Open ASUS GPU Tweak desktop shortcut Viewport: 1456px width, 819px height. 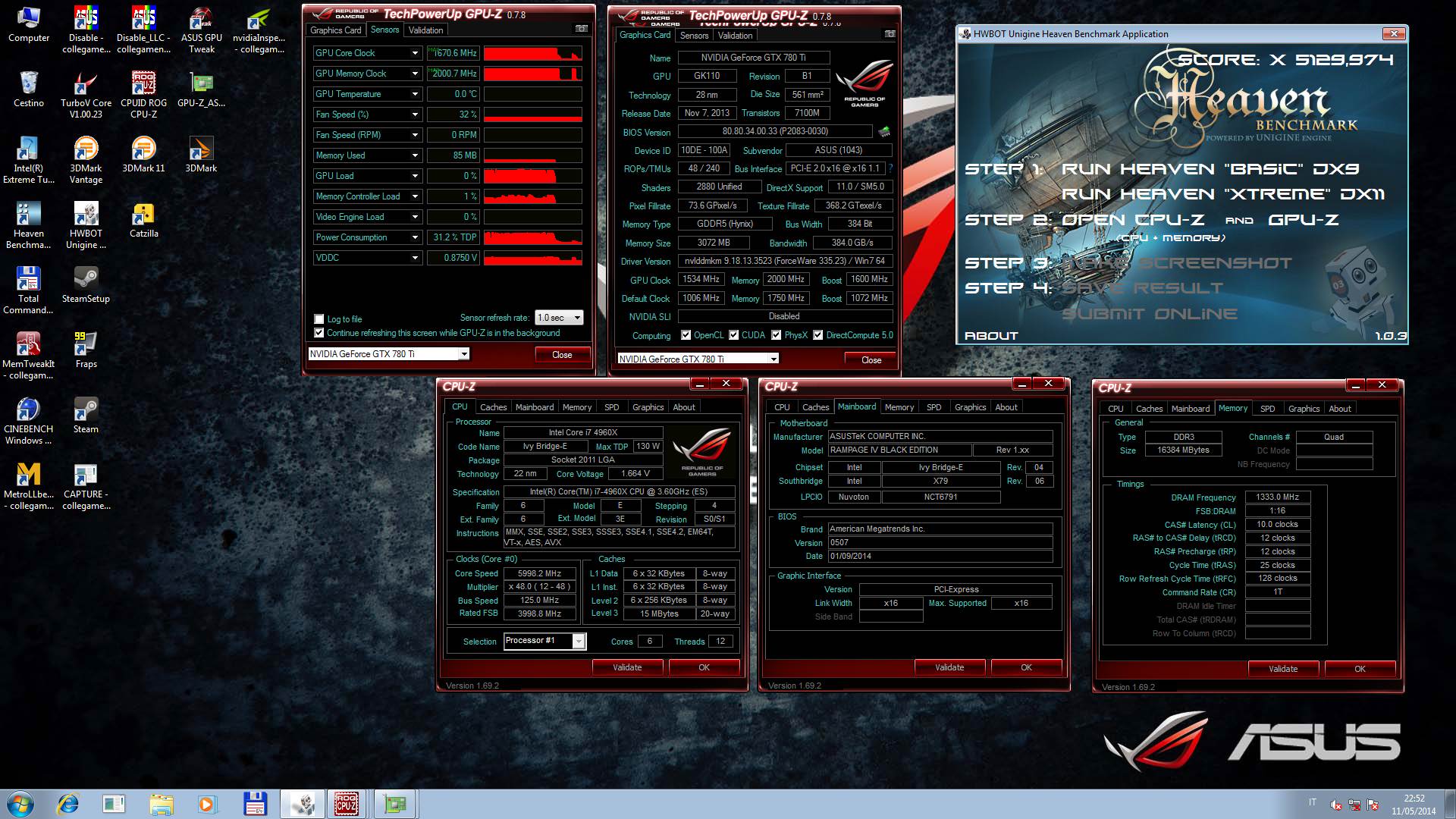click(x=202, y=30)
